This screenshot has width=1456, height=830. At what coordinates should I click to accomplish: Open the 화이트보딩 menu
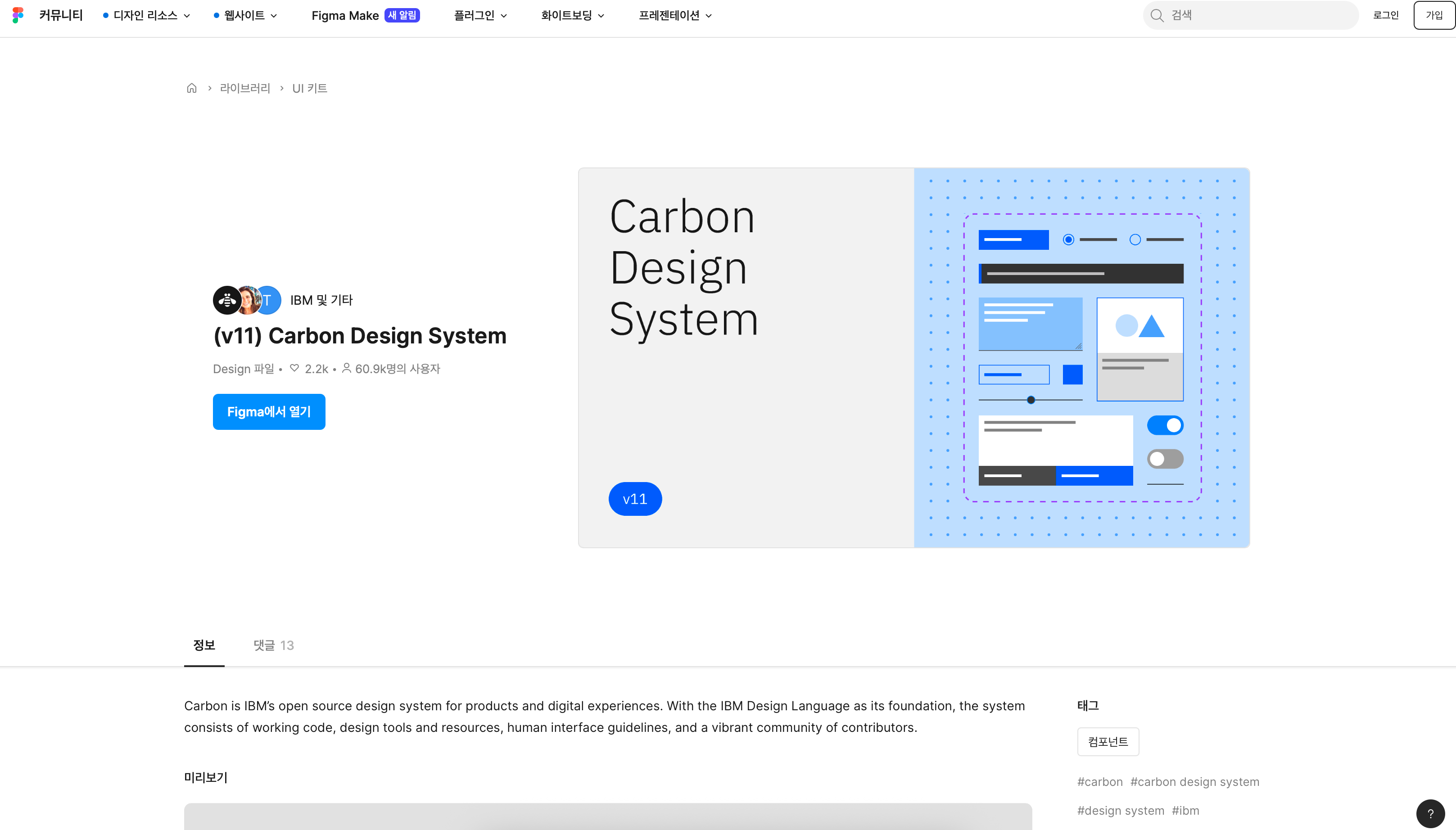tap(572, 15)
